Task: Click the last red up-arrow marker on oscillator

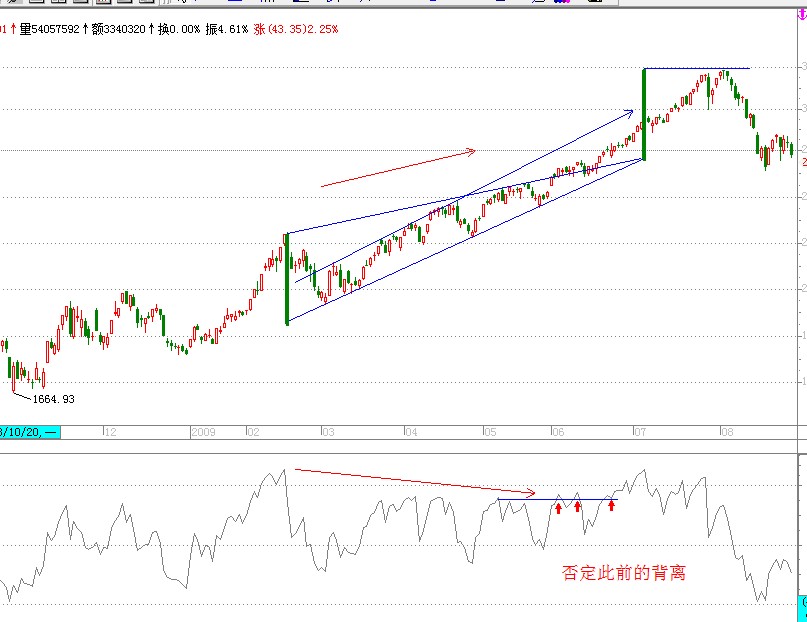Action: click(x=611, y=506)
